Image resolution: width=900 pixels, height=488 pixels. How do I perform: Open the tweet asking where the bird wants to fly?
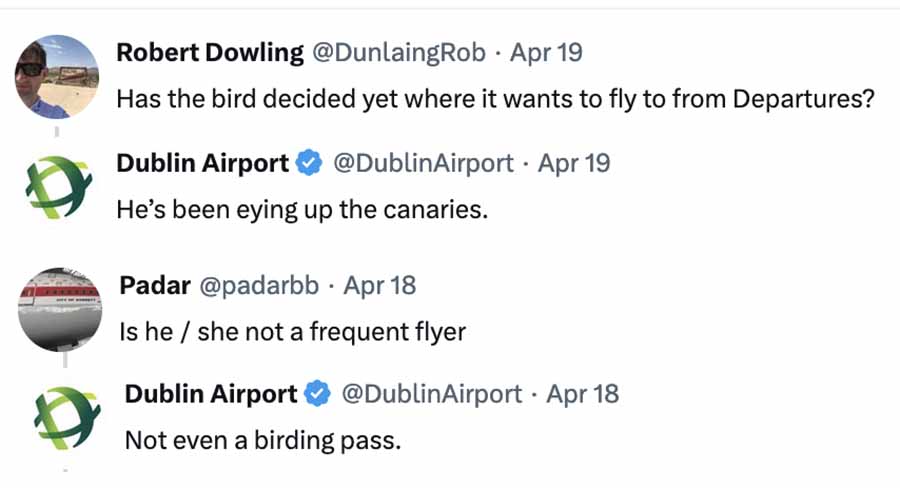point(495,99)
